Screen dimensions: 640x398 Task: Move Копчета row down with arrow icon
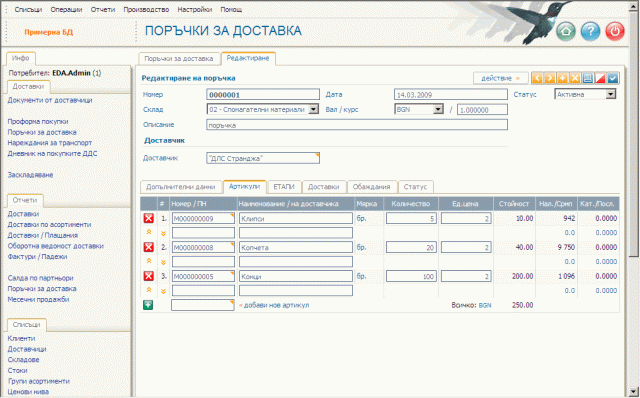pos(163,262)
